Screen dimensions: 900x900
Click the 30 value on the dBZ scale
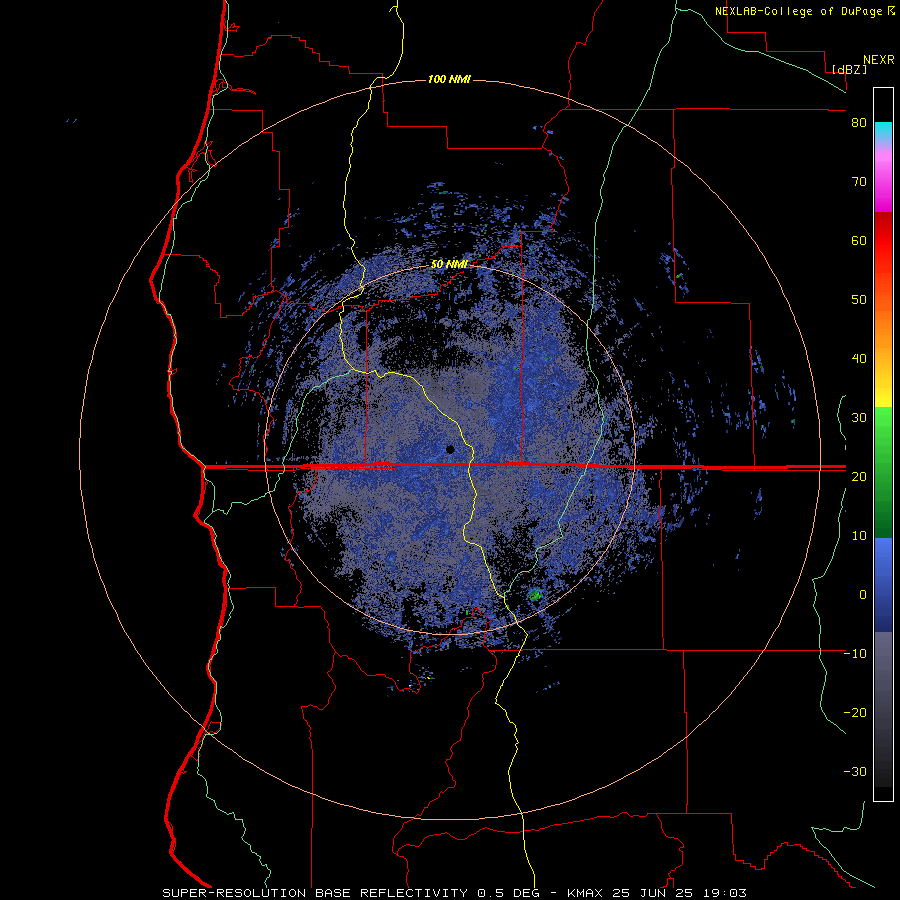click(859, 418)
